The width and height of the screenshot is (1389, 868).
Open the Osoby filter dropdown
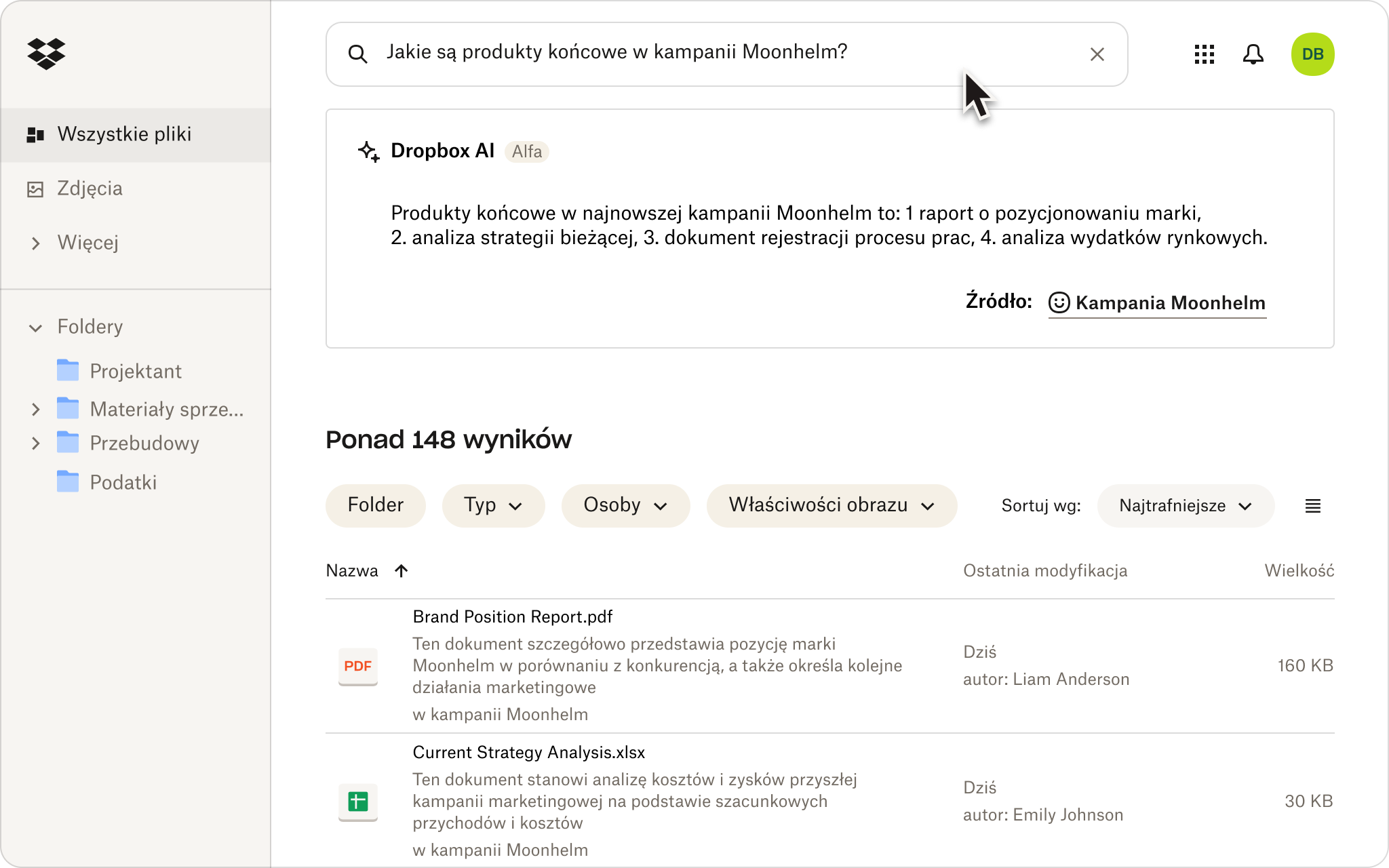[x=625, y=505]
